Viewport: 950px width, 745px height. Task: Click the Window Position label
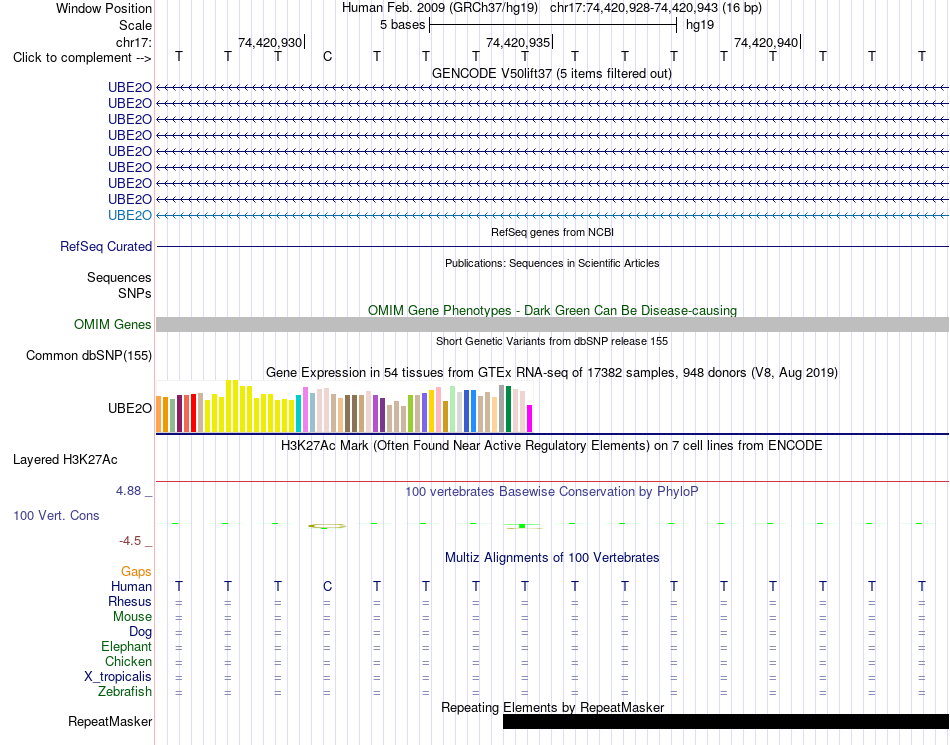pyautogui.click(x=104, y=8)
